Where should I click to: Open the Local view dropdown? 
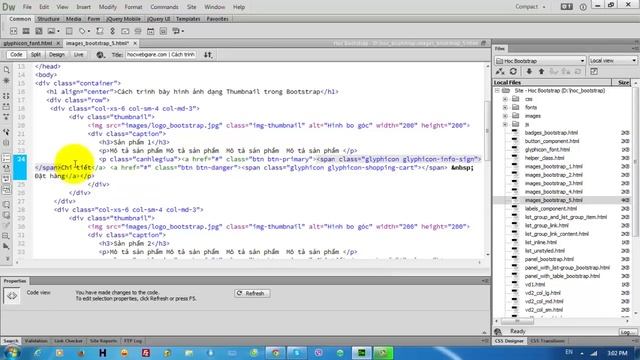click(613, 60)
